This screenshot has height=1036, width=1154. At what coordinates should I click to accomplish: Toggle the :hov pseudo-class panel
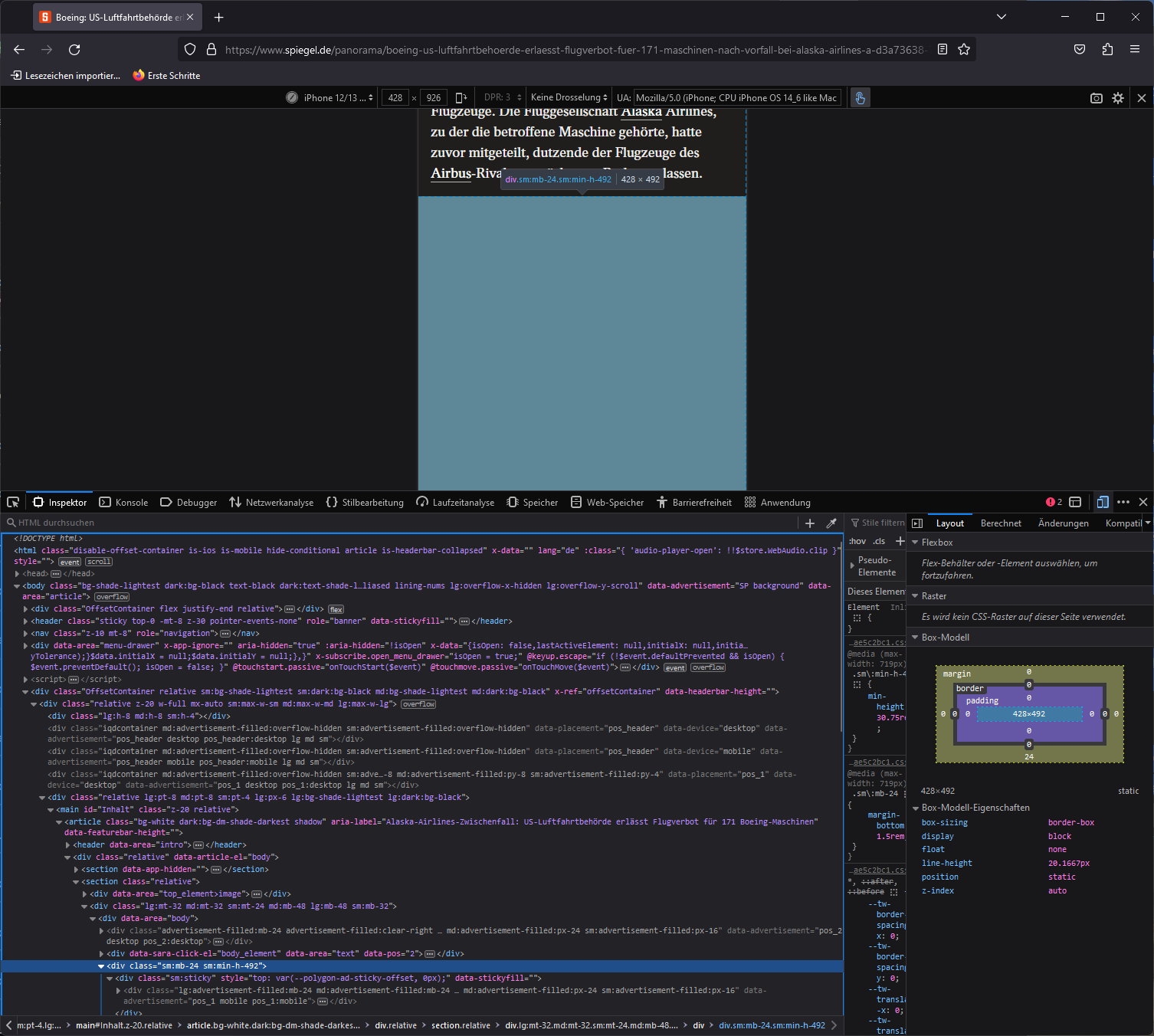[x=857, y=541]
